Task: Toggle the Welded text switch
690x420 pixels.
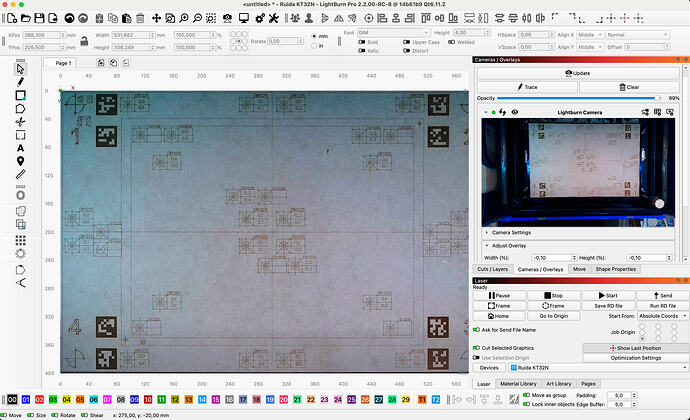Action: (451, 42)
